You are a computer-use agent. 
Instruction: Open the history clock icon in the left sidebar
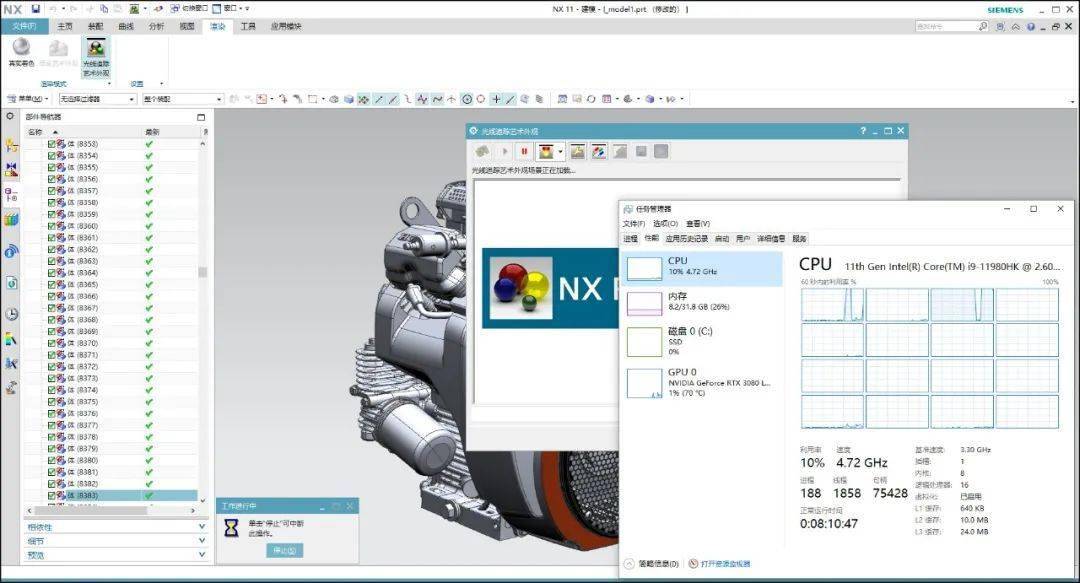[11, 314]
